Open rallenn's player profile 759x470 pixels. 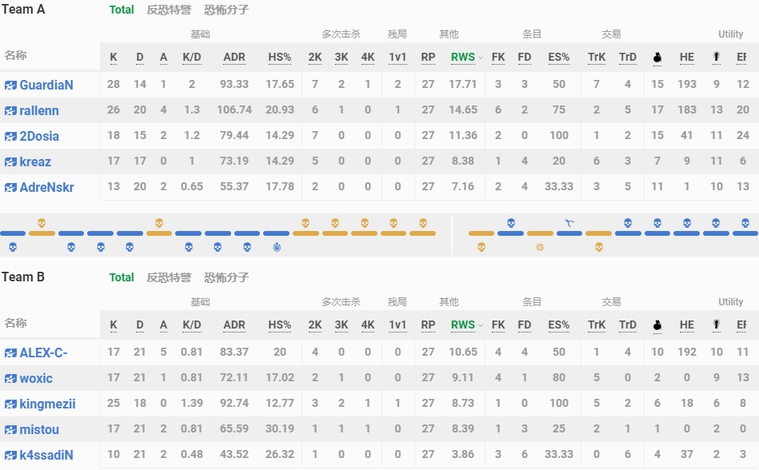click(x=39, y=111)
